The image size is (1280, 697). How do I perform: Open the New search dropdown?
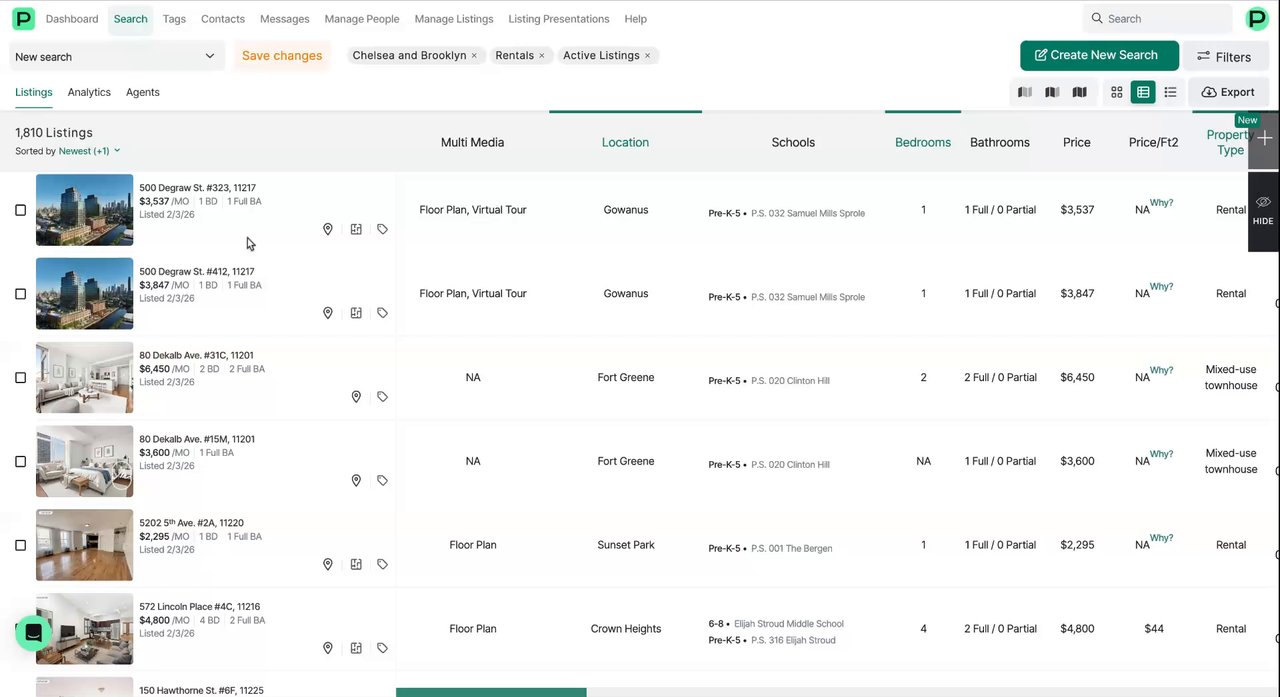pyautogui.click(x=115, y=57)
